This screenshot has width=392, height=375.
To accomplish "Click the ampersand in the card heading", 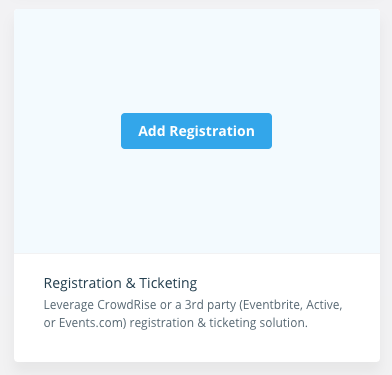I will 130,283.
